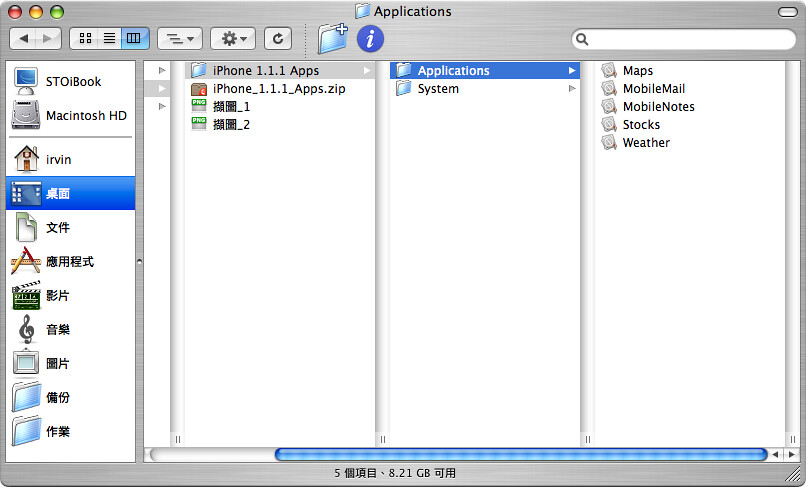Select the iPhone 1.1.1 Apps folder

point(265,71)
